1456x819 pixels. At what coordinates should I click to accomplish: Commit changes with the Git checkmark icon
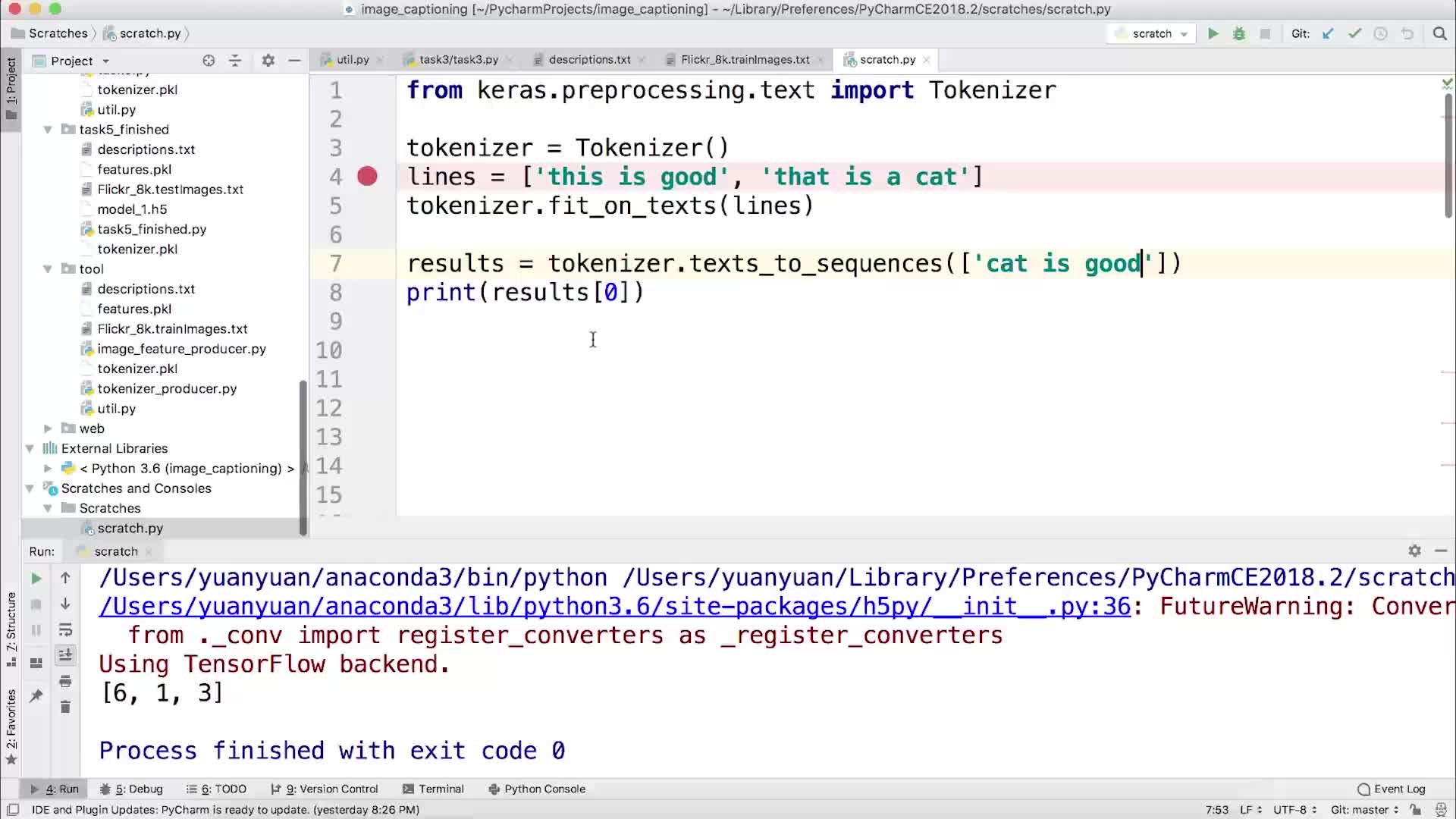click(1354, 33)
